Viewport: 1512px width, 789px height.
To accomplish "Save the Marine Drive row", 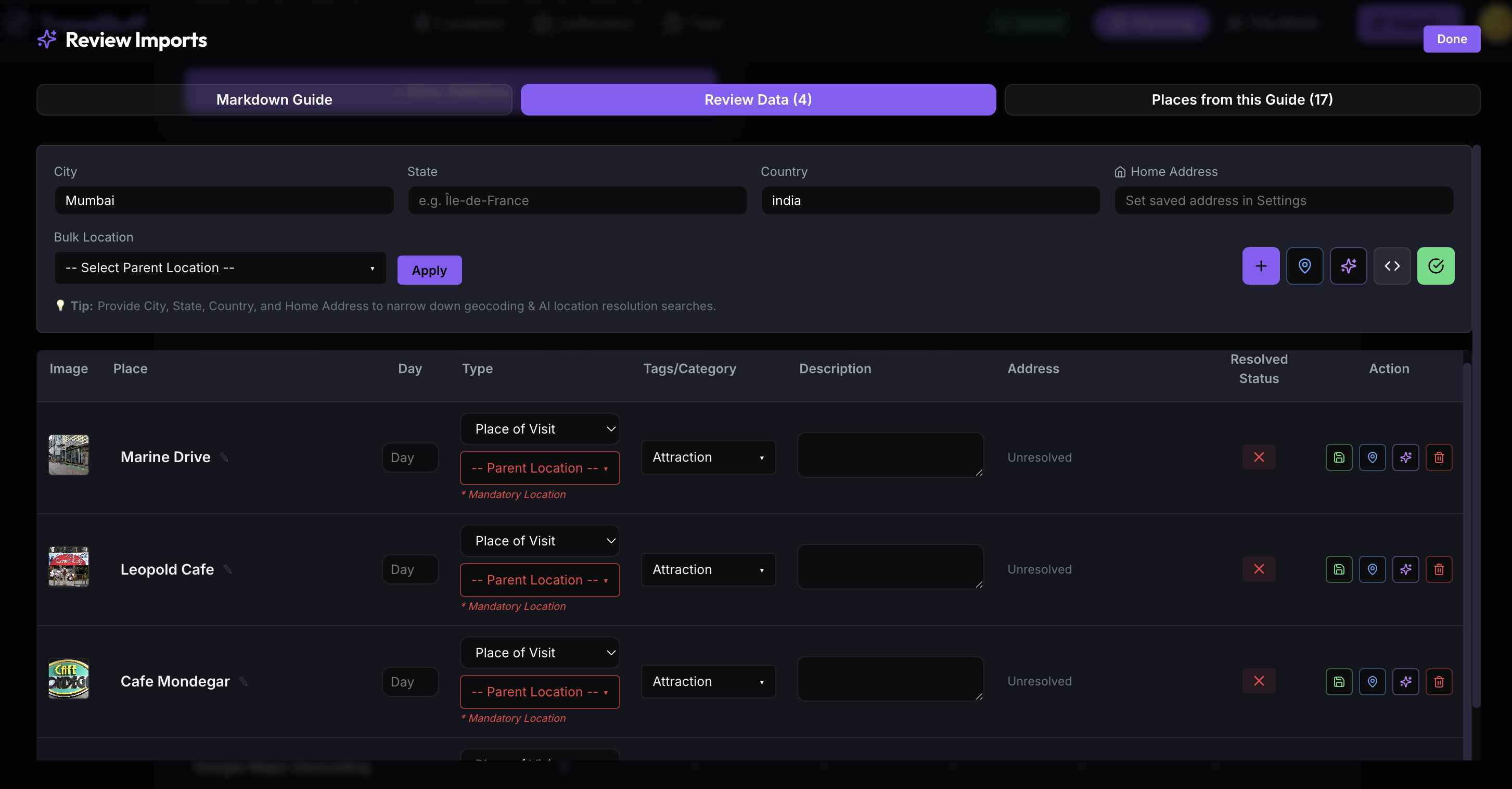I will coord(1339,457).
